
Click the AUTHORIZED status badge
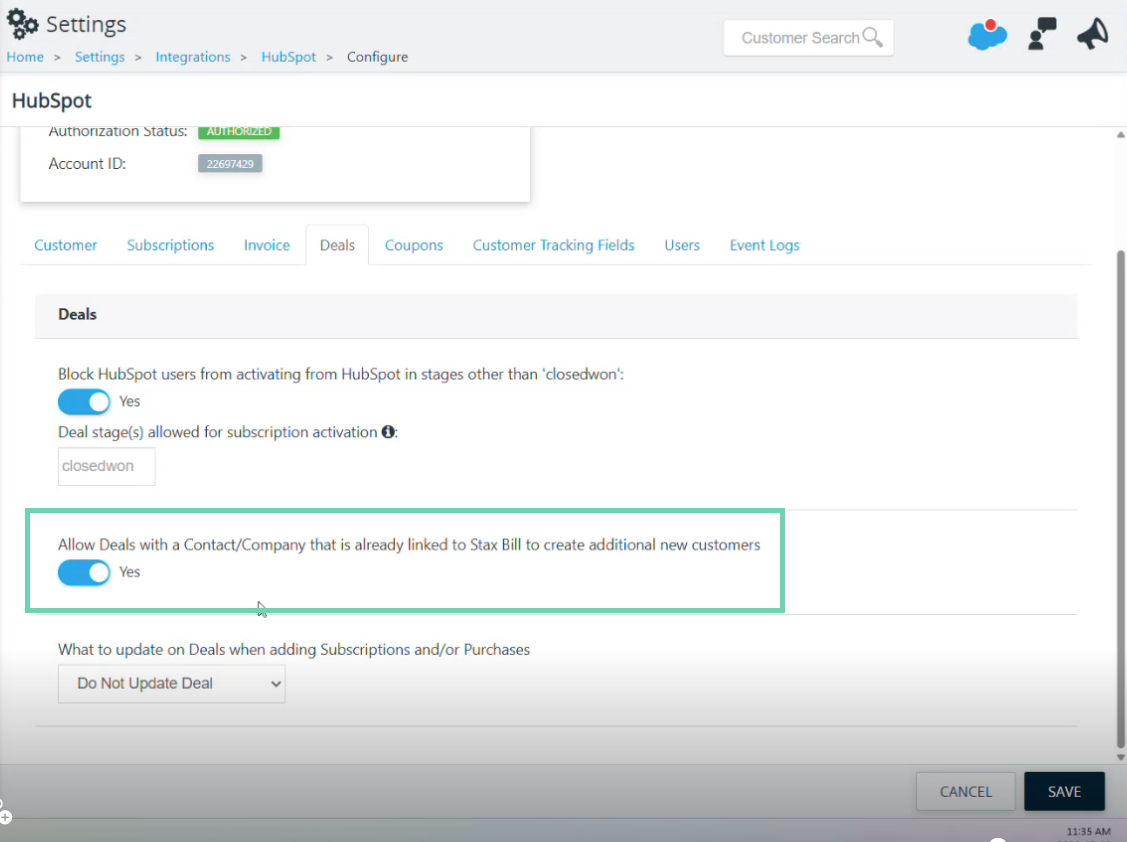tap(239, 132)
